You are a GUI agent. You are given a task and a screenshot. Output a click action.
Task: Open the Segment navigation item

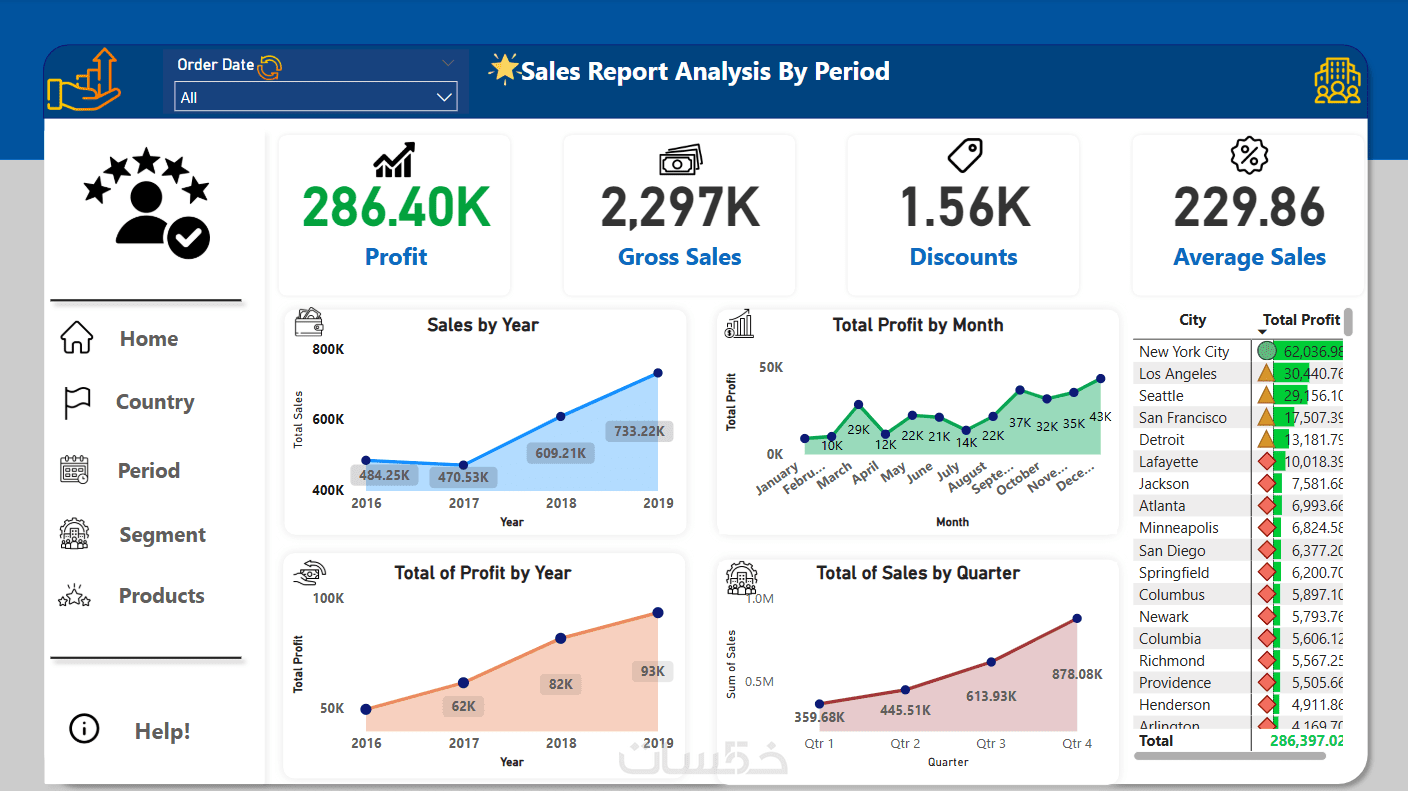[x=162, y=534]
